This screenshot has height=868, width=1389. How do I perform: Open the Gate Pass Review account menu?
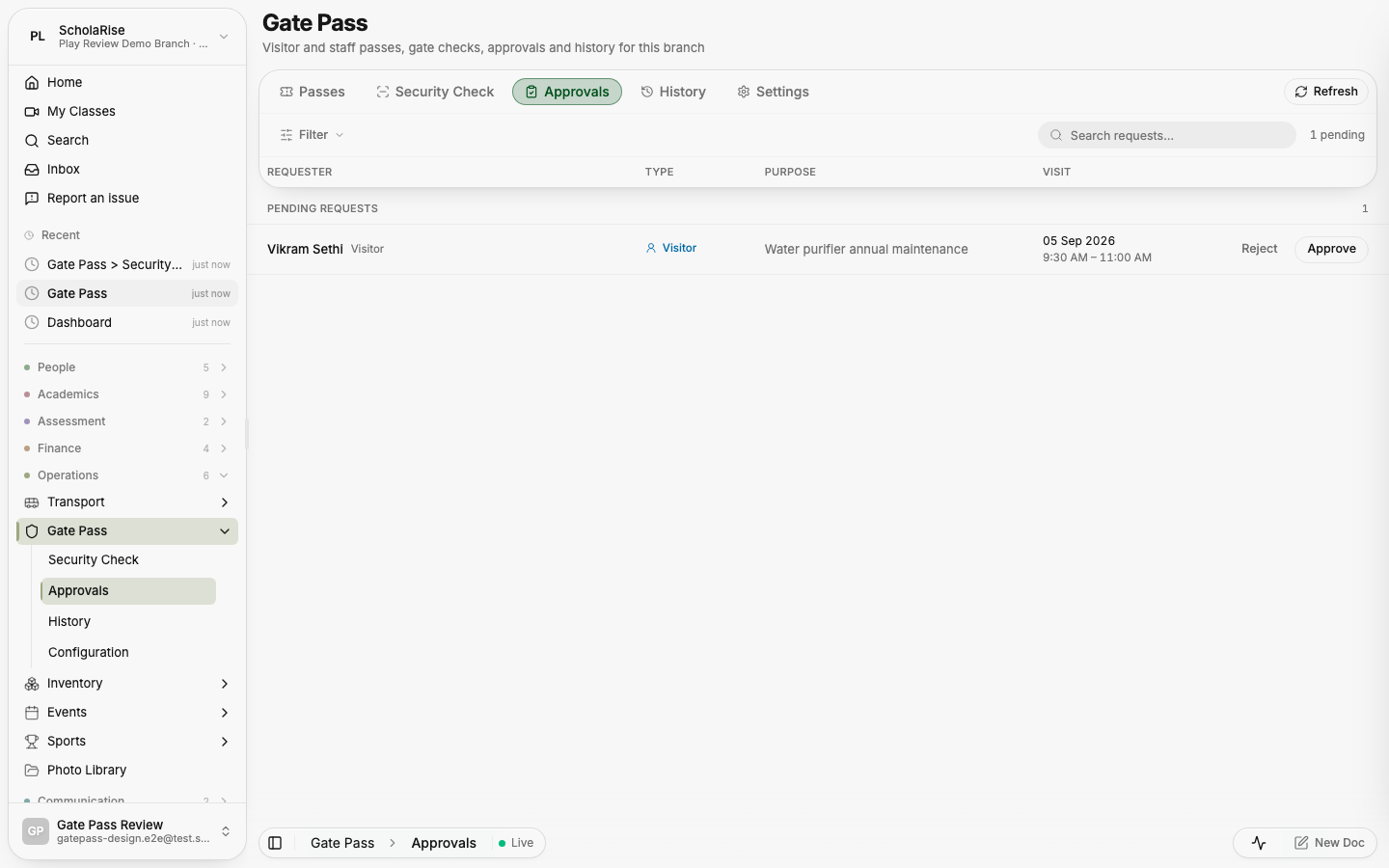coord(127,831)
